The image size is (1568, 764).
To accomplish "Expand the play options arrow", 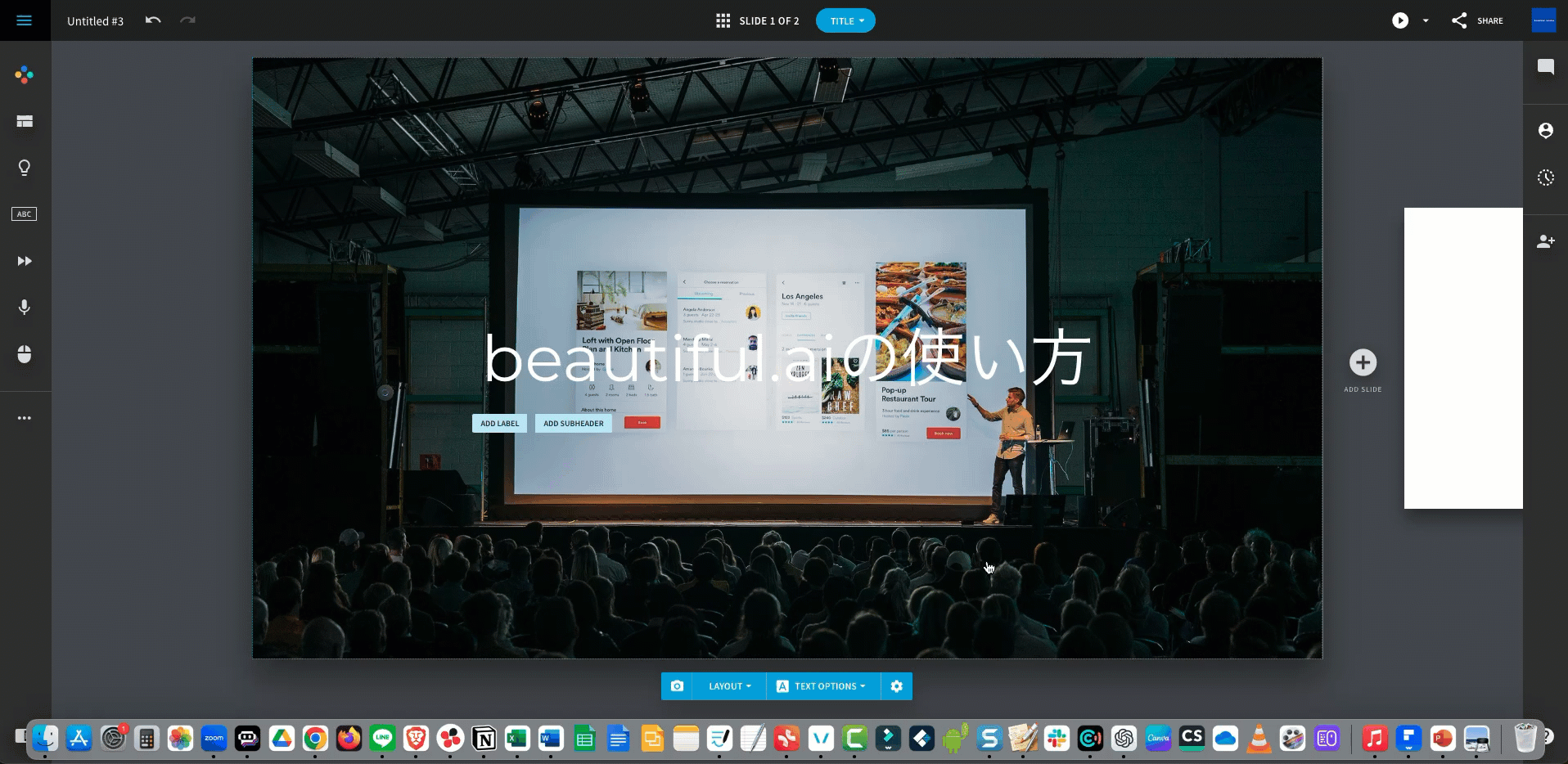I will [1426, 20].
